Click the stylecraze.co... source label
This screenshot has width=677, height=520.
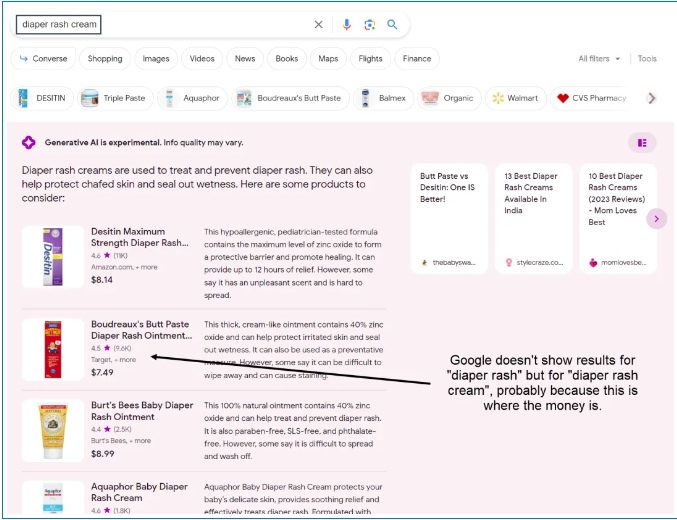tap(534, 263)
